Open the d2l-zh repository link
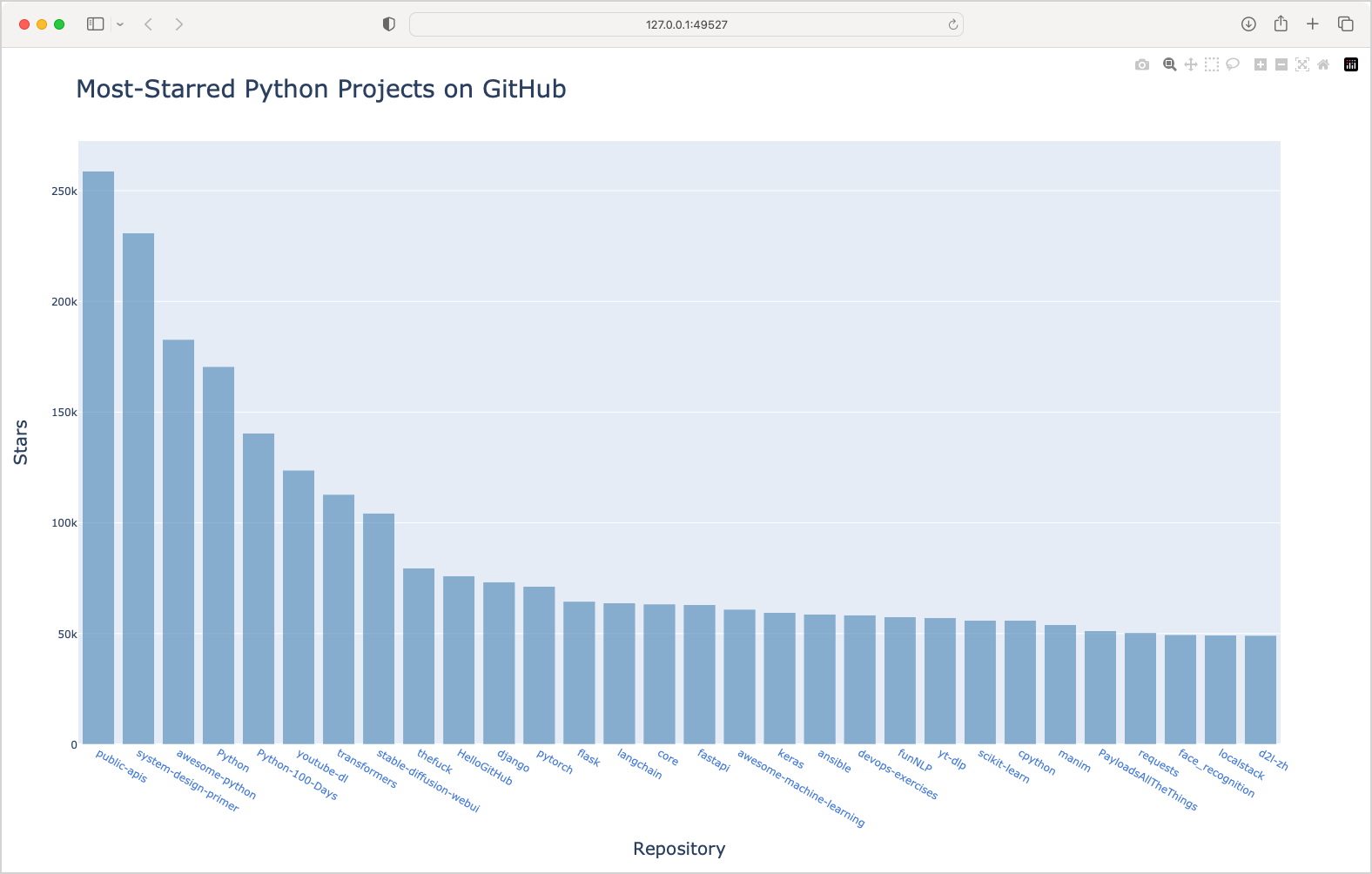This screenshot has height=874, width=1372. pyautogui.click(x=1274, y=760)
